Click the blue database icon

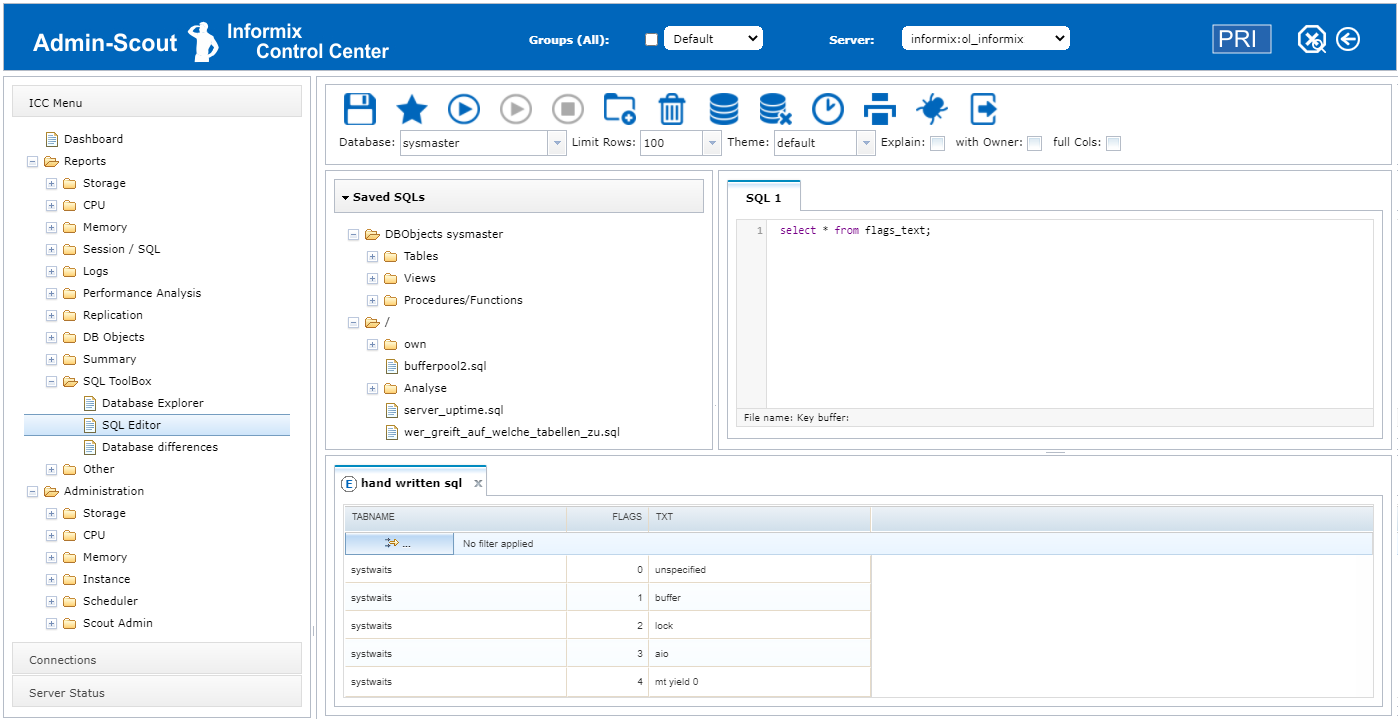tap(724, 109)
